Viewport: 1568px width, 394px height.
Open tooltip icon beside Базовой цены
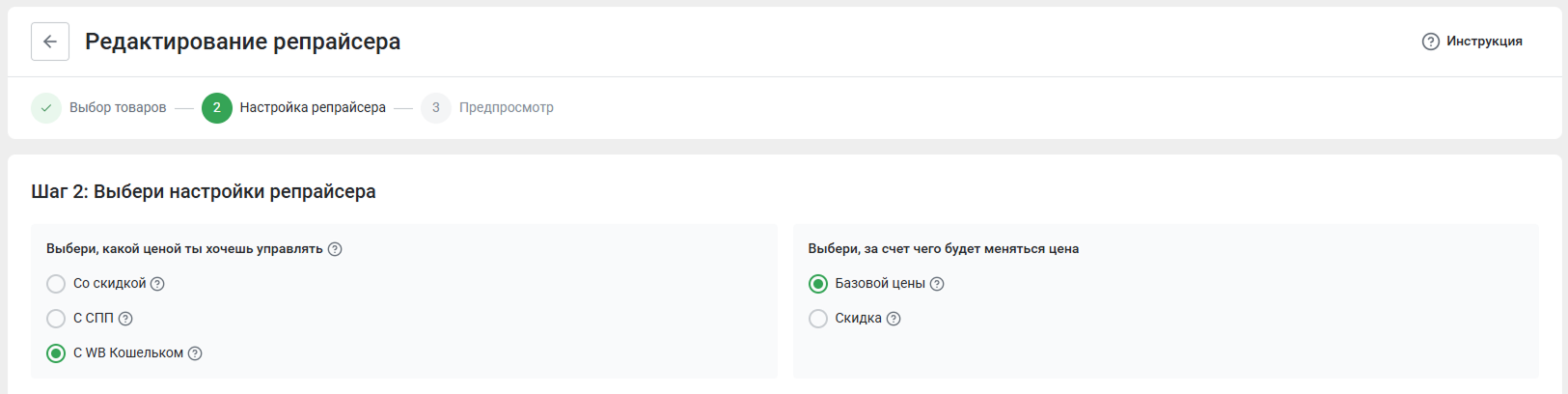point(937,284)
